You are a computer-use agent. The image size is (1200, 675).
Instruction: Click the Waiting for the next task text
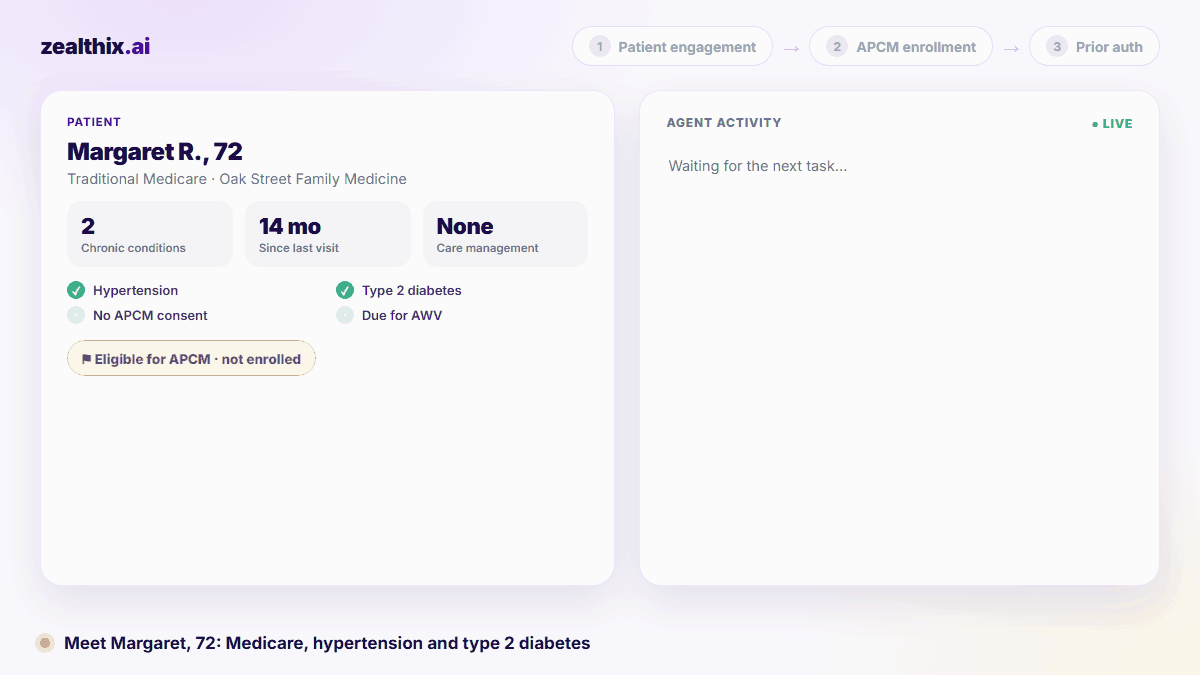[x=758, y=166]
